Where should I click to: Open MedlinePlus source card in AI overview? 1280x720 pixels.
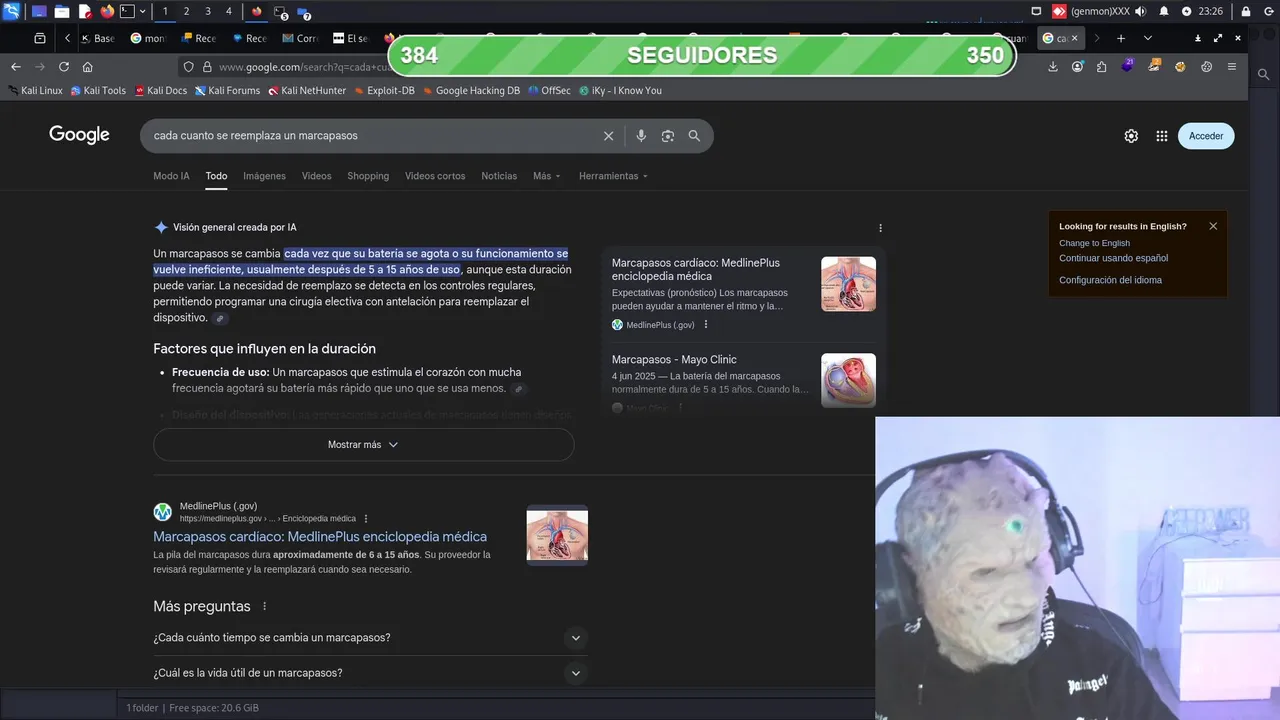(743, 292)
